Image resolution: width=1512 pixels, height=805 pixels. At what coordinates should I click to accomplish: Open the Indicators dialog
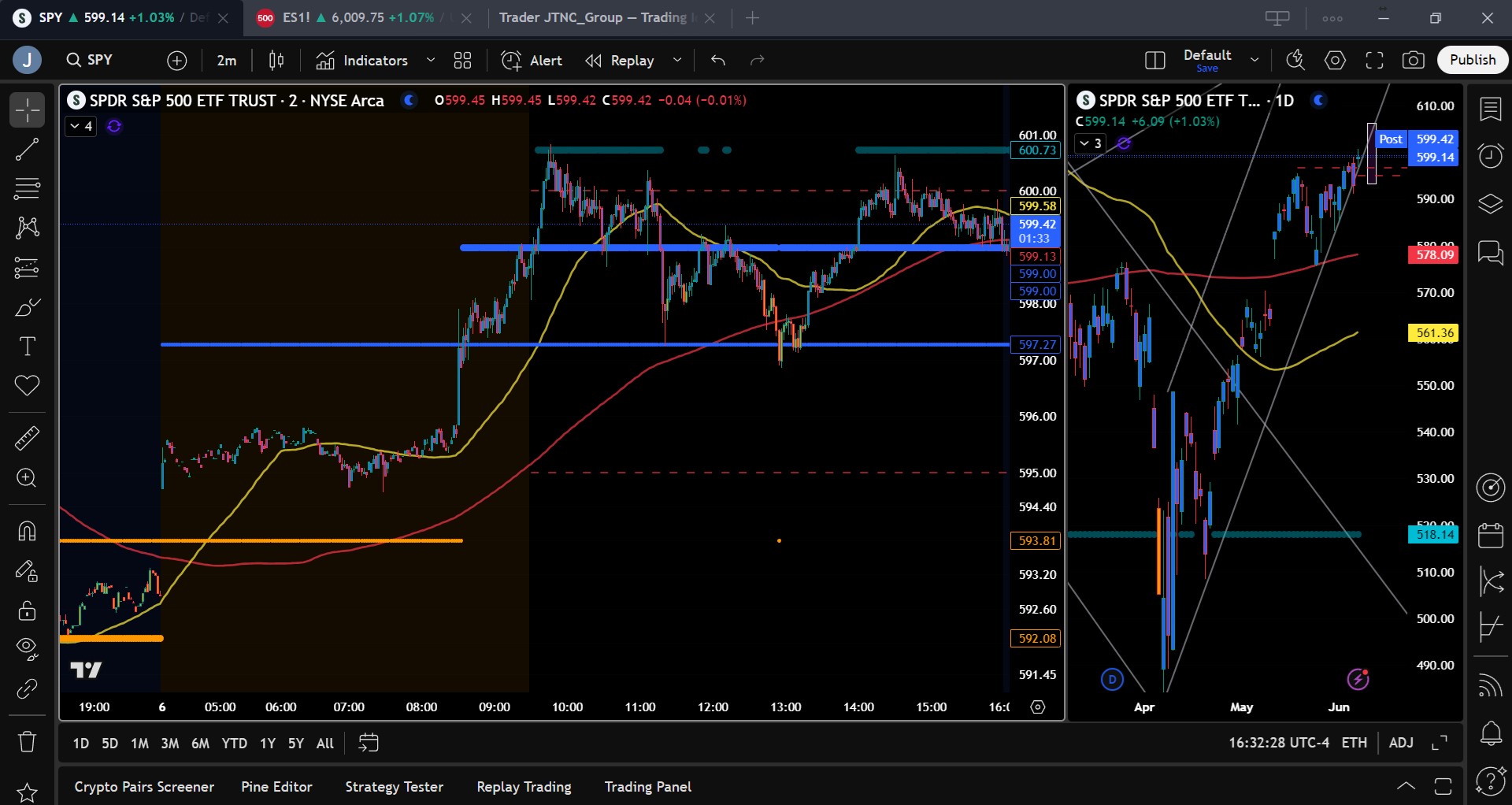361,60
